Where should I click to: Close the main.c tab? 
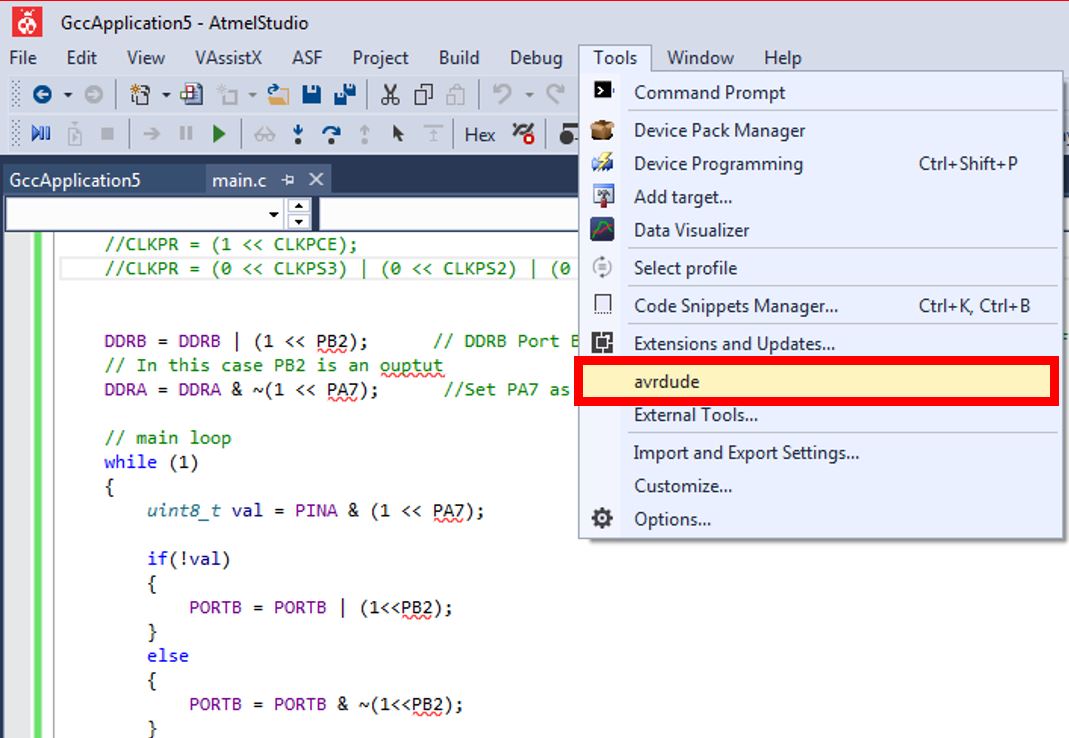coord(316,179)
